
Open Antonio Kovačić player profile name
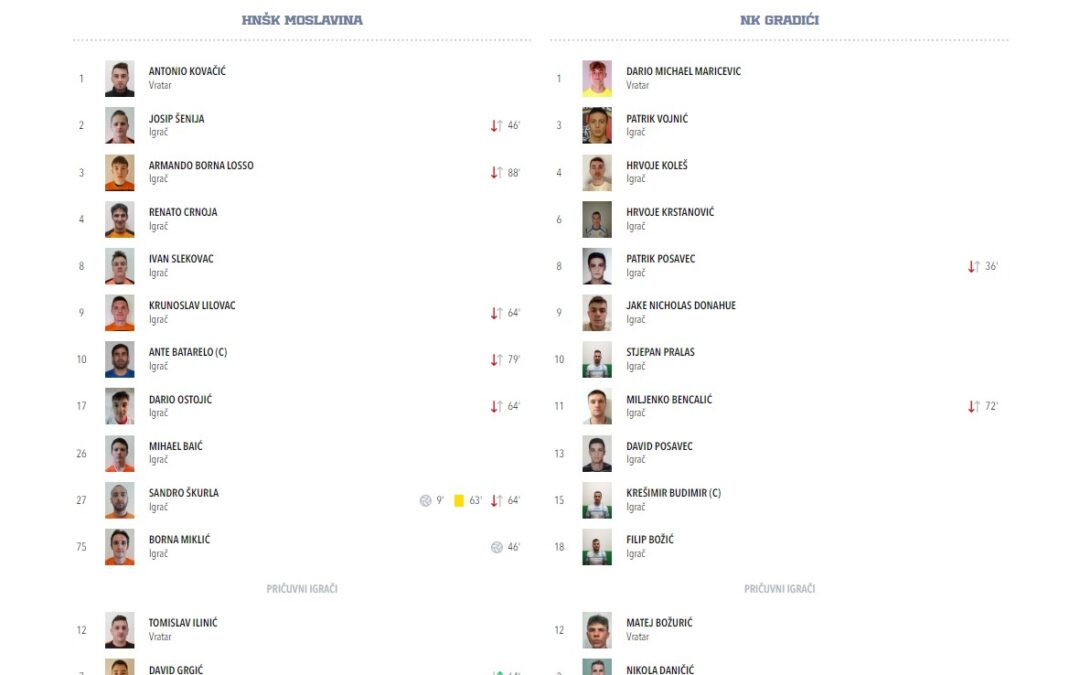coord(187,72)
